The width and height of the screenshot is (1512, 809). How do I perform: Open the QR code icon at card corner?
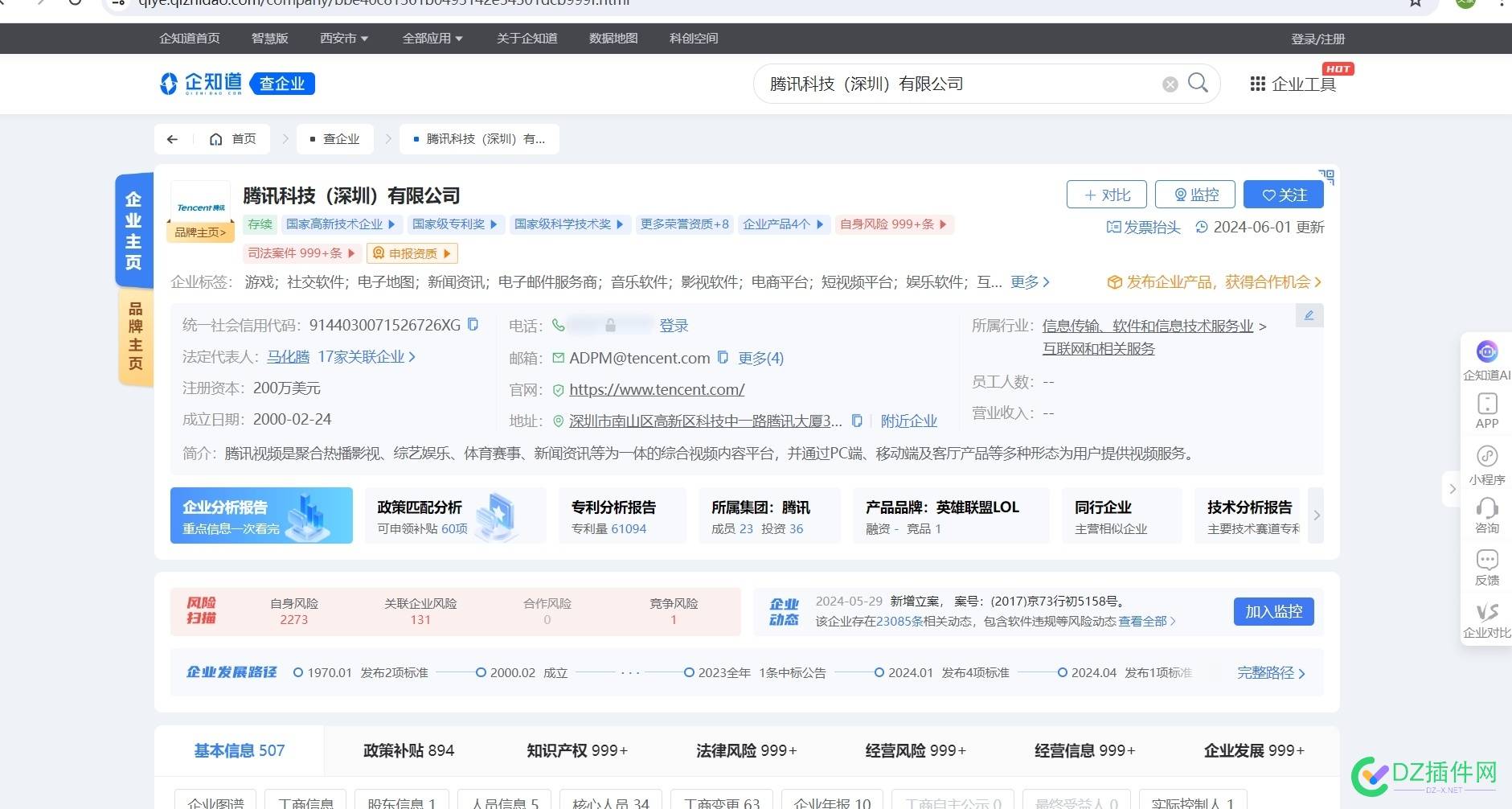pos(1326,177)
